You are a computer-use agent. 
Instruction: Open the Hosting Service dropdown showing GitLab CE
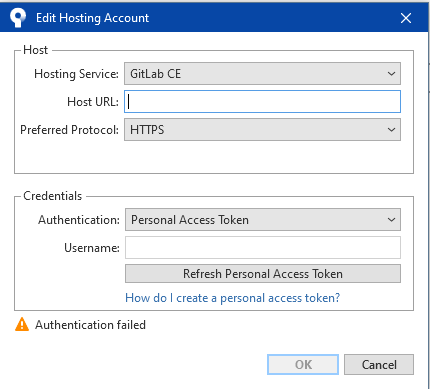[x=262, y=73]
